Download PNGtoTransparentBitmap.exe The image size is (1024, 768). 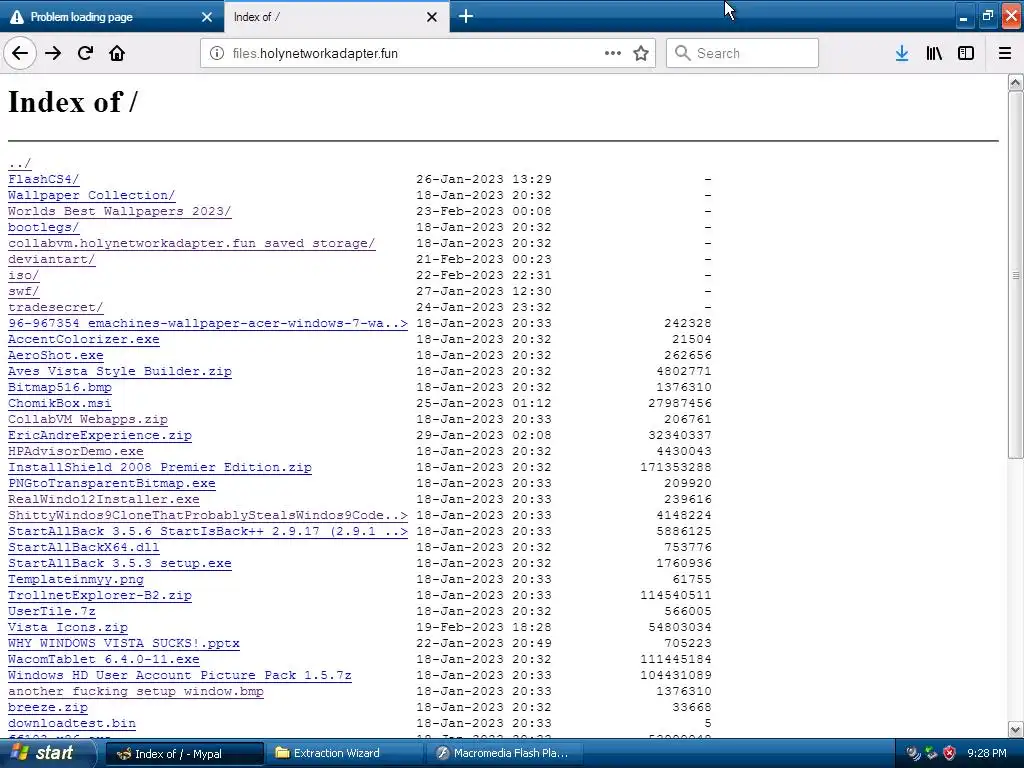pos(112,483)
